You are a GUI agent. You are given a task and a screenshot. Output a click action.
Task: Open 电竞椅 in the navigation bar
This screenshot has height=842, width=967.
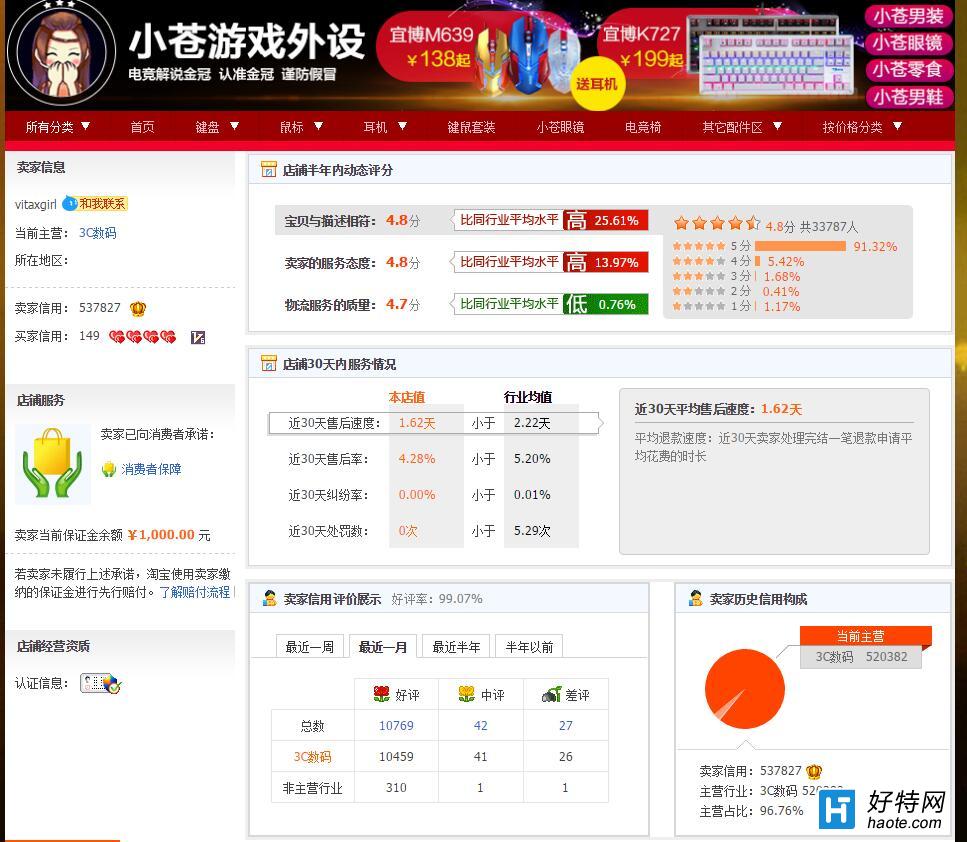click(643, 127)
